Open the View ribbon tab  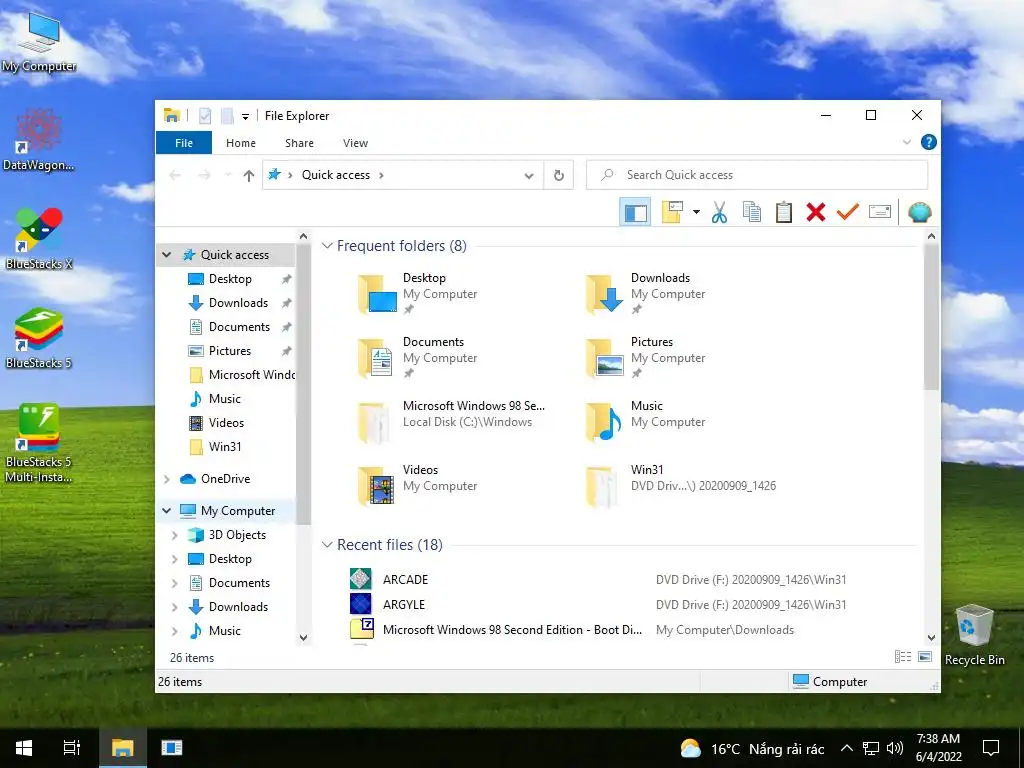(355, 143)
